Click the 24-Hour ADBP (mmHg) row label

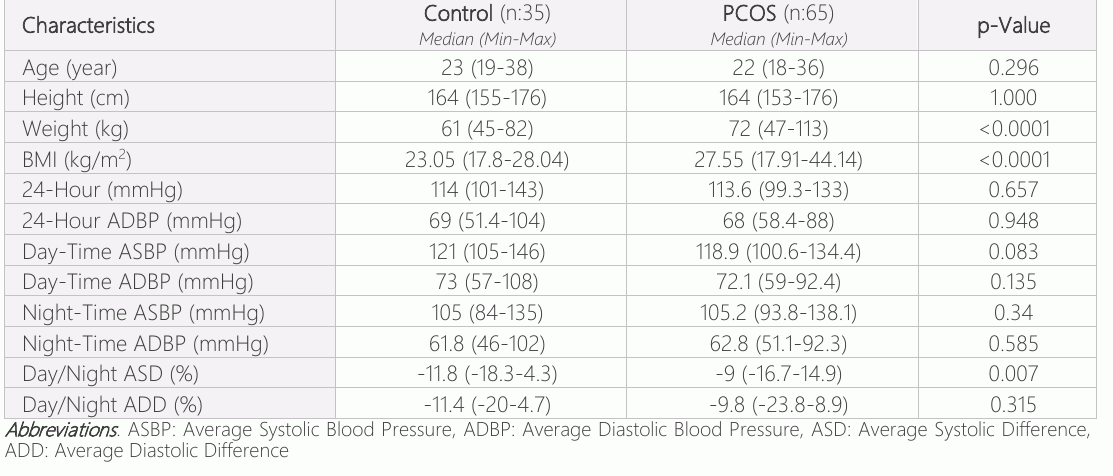(x=132, y=221)
